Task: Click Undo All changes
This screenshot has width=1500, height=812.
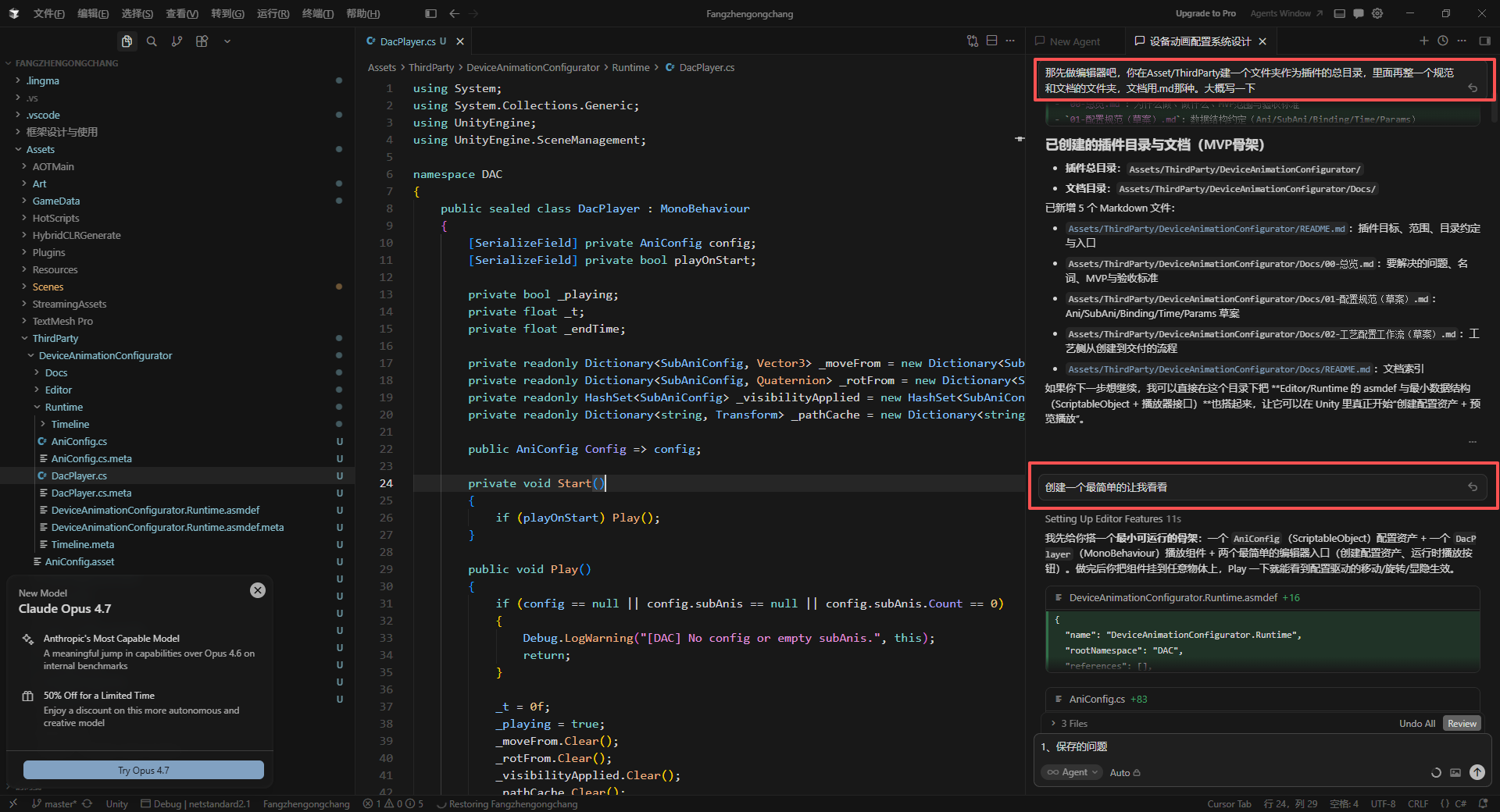Action: click(1416, 724)
